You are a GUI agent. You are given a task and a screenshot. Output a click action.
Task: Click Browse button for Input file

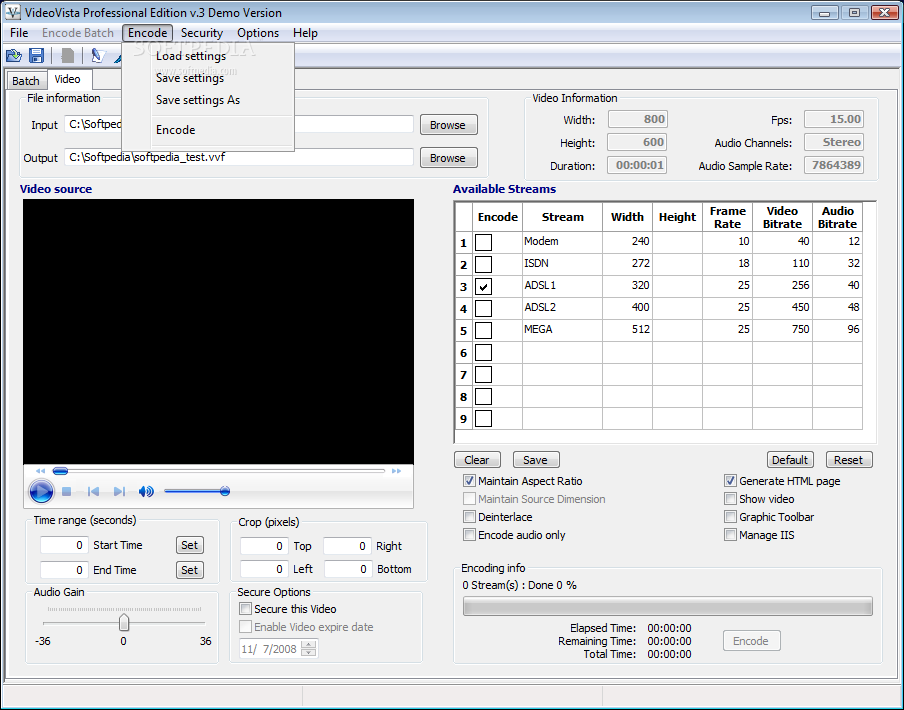coord(448,124)
